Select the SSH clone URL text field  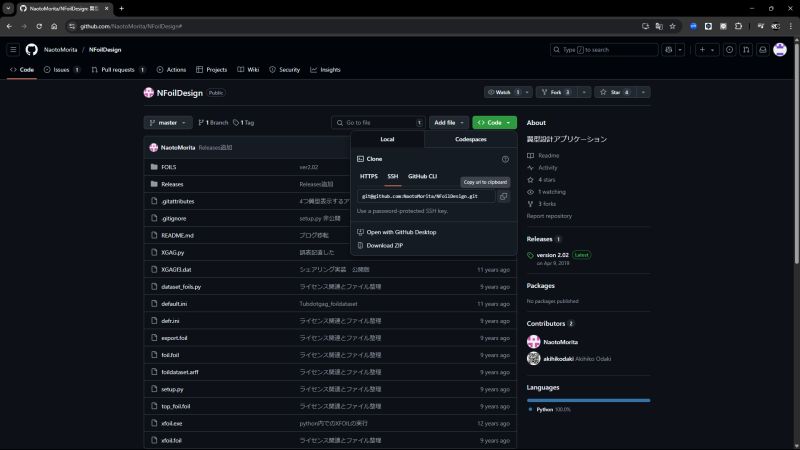426,196
